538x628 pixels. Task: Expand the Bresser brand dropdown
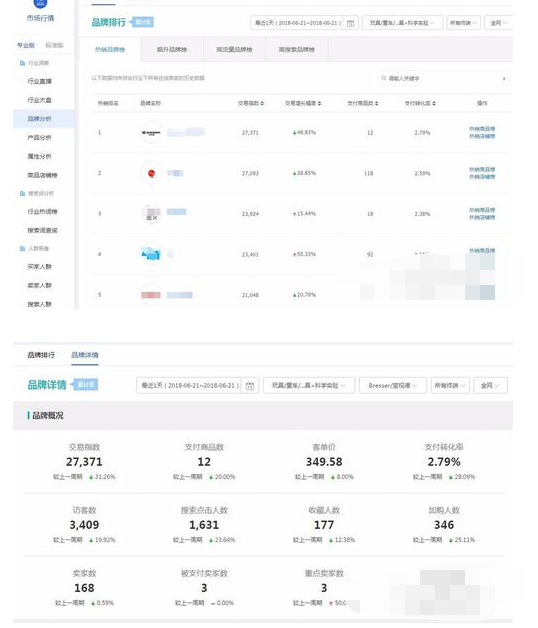[x=393, y=386]
